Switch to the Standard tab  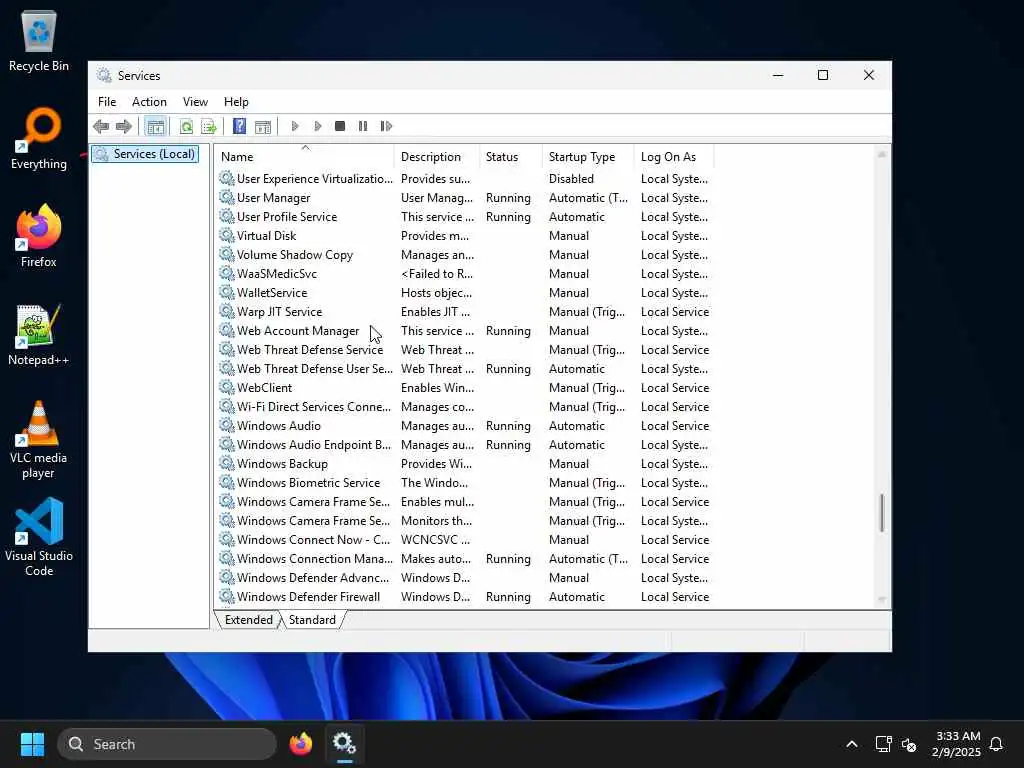pyautogui.click(x=312, y=620)
